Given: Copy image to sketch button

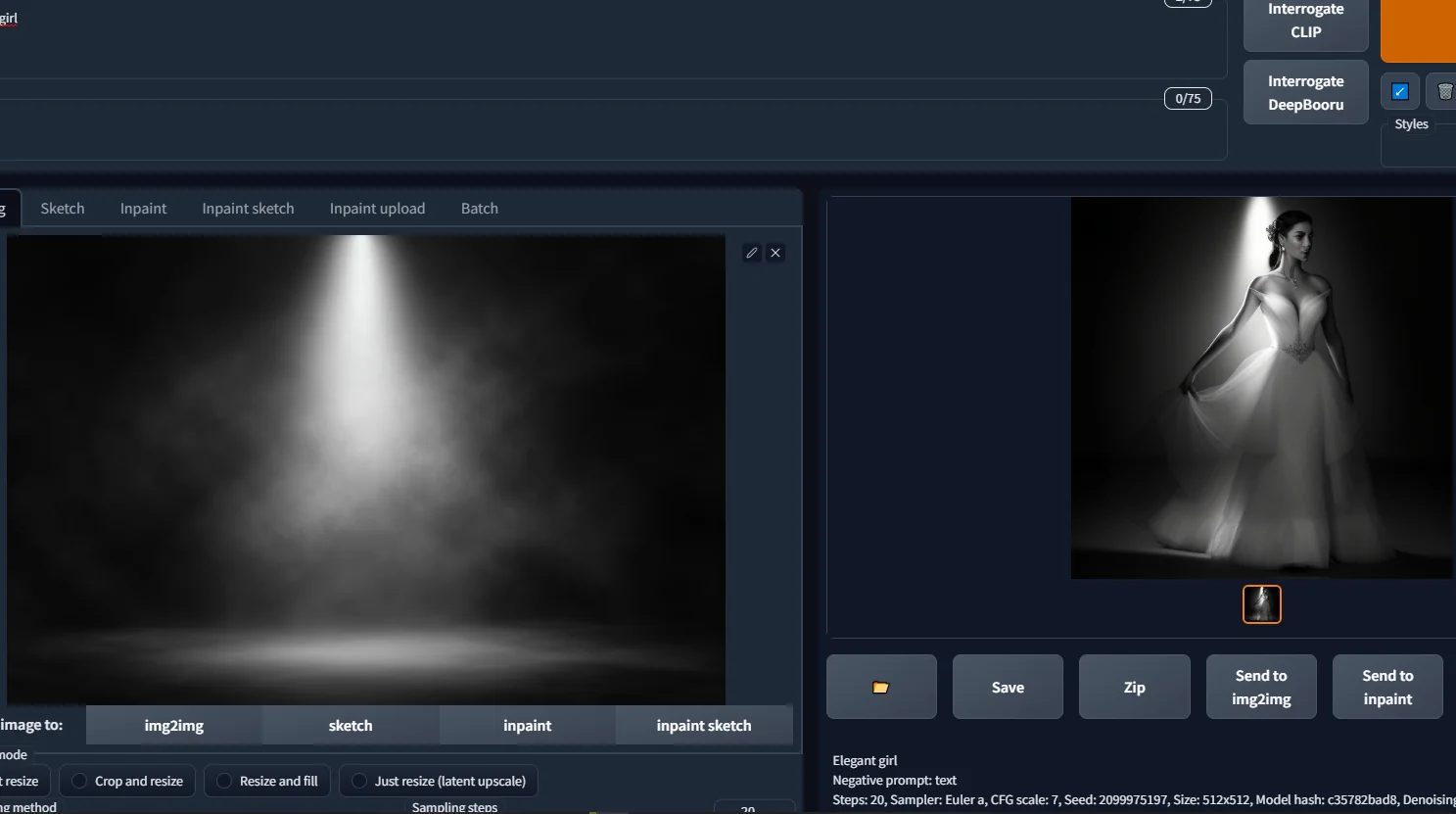Looking at the screenshot, I should tap(351, 725).
